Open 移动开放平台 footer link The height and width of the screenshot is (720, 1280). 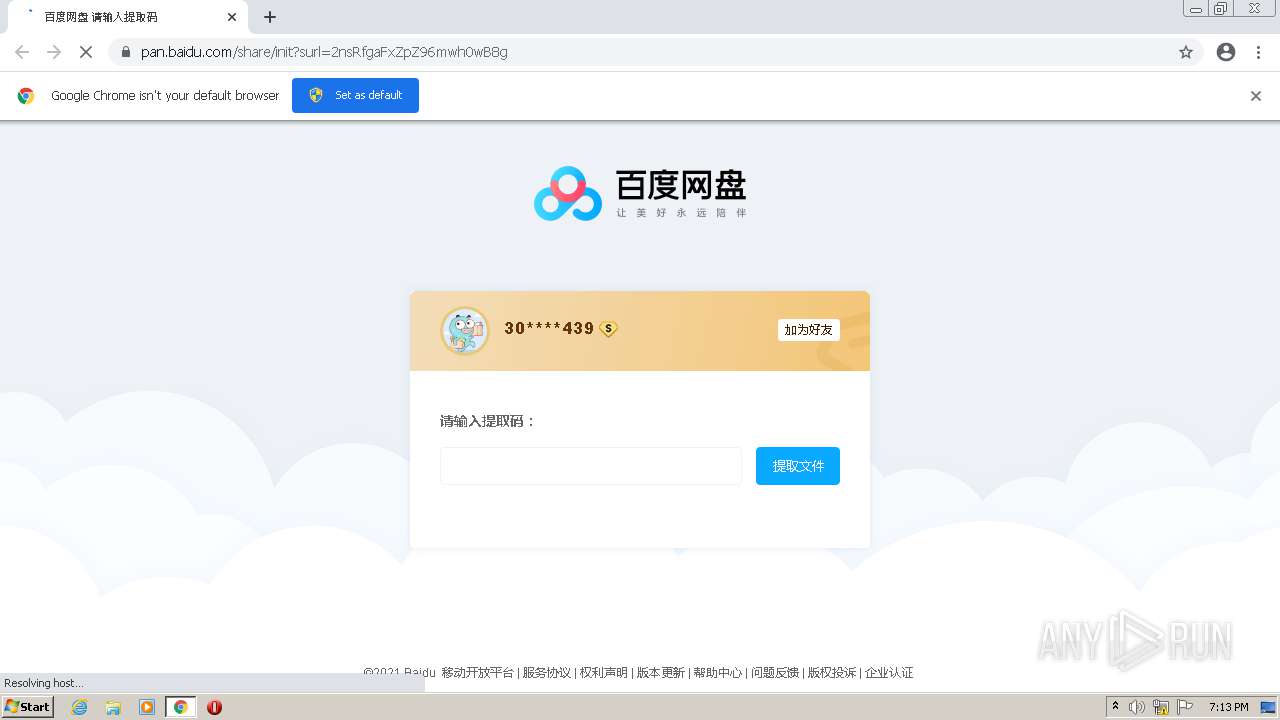point(477,673)
